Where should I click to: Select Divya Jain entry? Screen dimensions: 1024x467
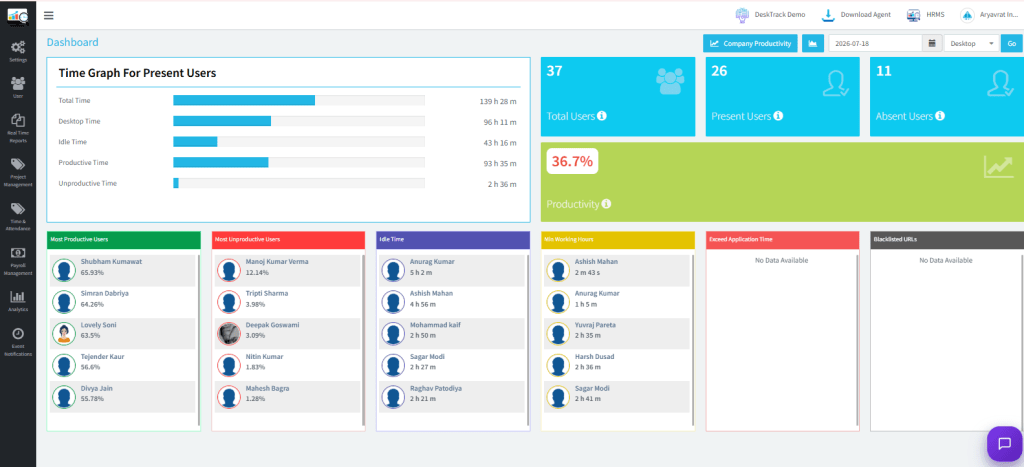click(x=122, y=397)
